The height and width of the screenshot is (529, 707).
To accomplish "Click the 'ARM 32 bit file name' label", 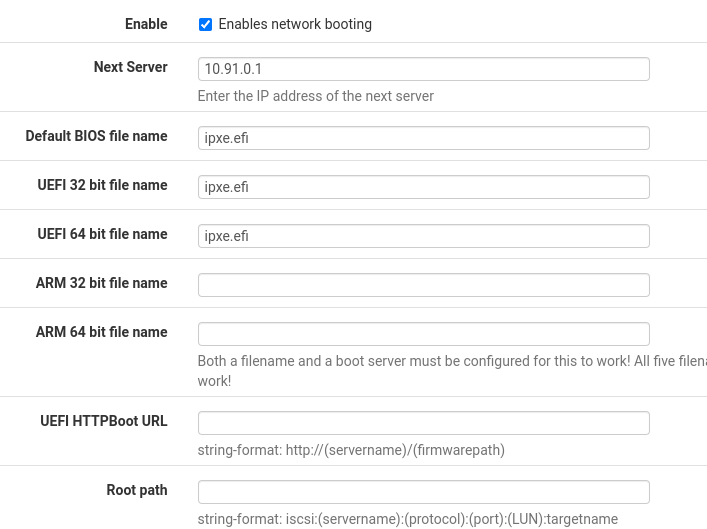I will 101,283.
